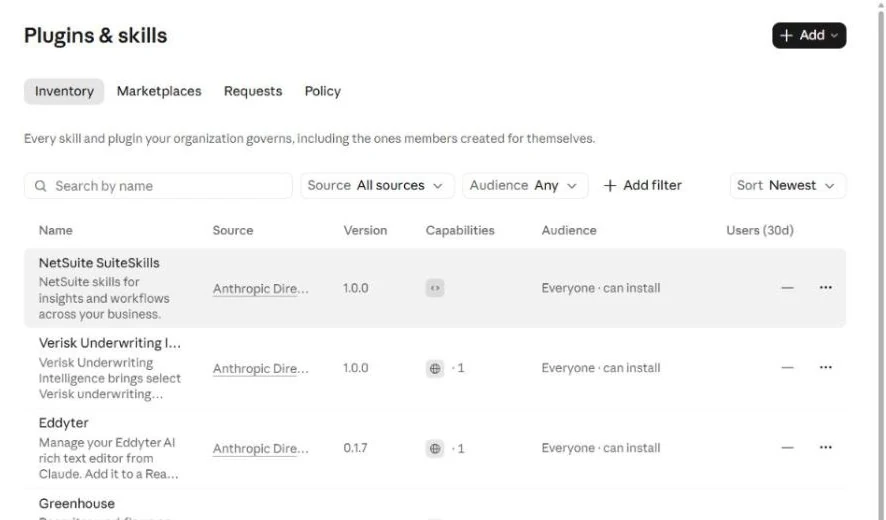Click the Audience column header

(x=569, y=230)
